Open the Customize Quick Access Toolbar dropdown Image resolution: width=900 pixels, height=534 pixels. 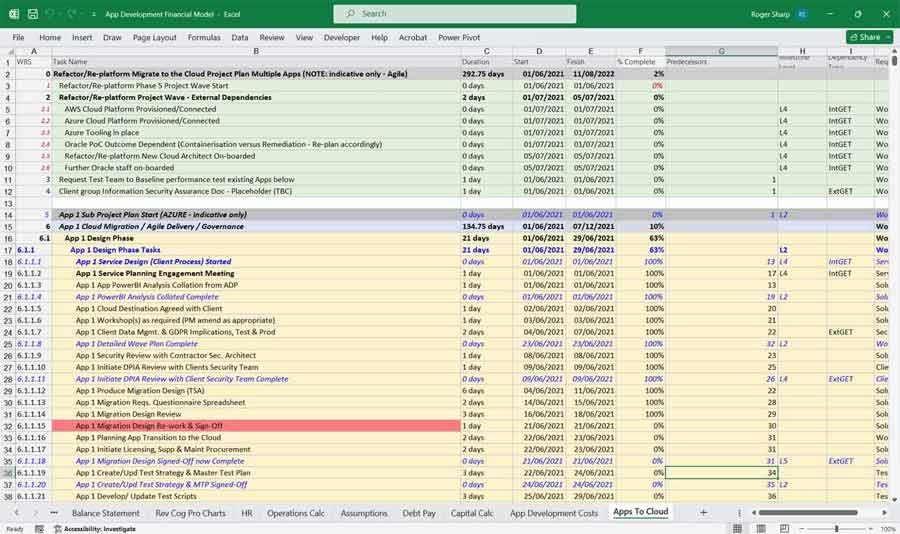click(x=92, y=14)
